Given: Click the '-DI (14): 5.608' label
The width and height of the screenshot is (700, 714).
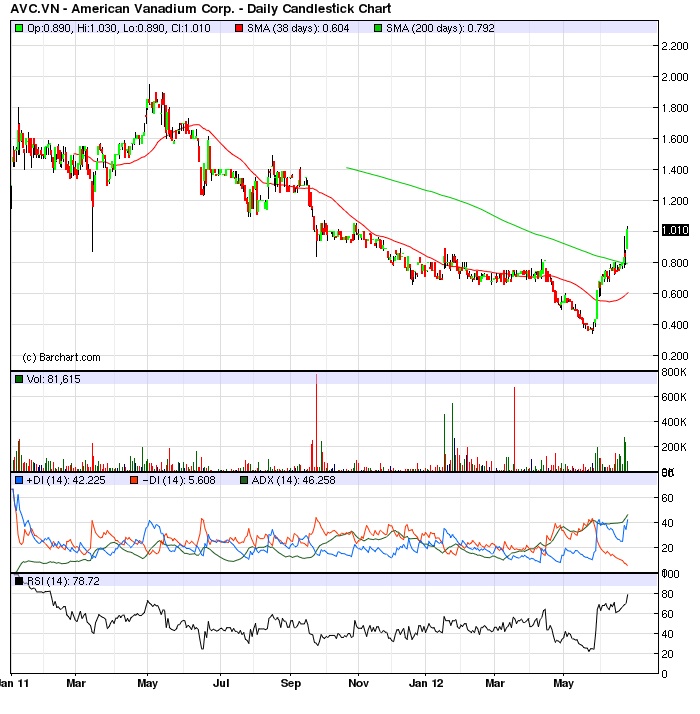Looking at the screenshot, I should (179, 480).
